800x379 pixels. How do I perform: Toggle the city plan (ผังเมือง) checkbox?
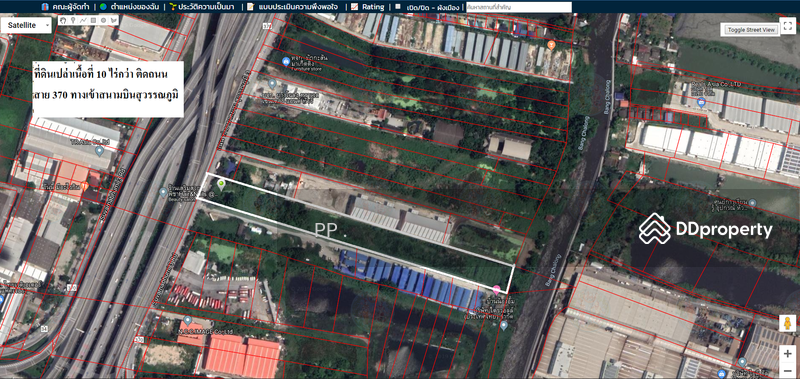397,7
